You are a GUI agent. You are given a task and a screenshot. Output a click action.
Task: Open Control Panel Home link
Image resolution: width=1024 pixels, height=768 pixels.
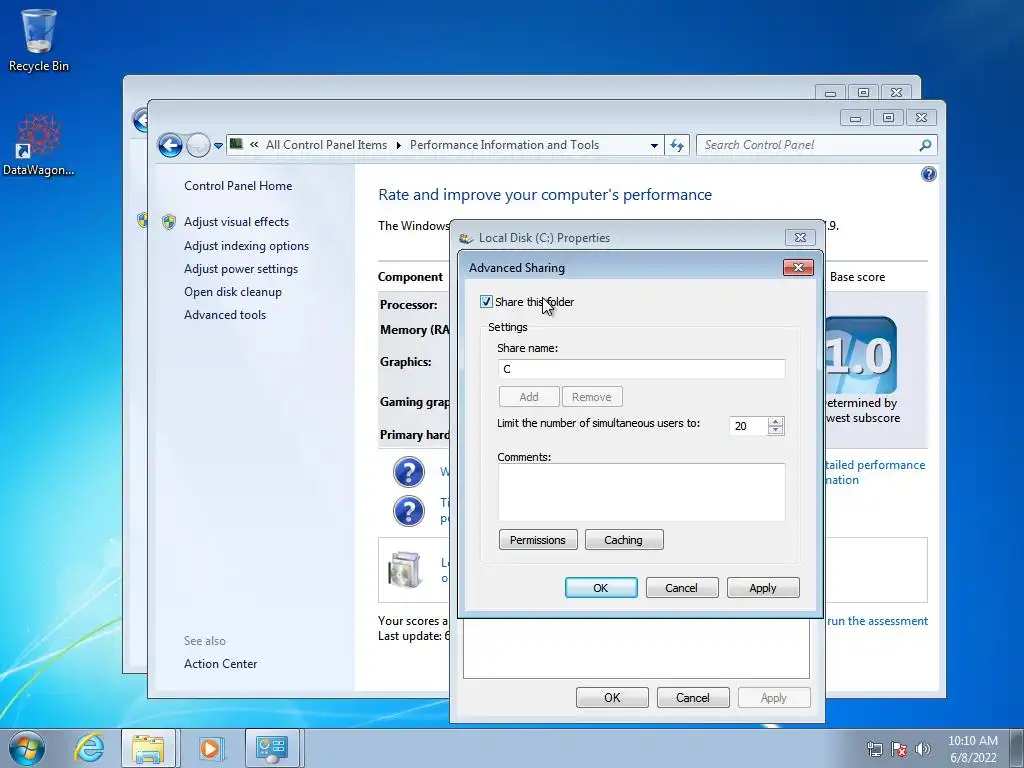coord(238,185)
